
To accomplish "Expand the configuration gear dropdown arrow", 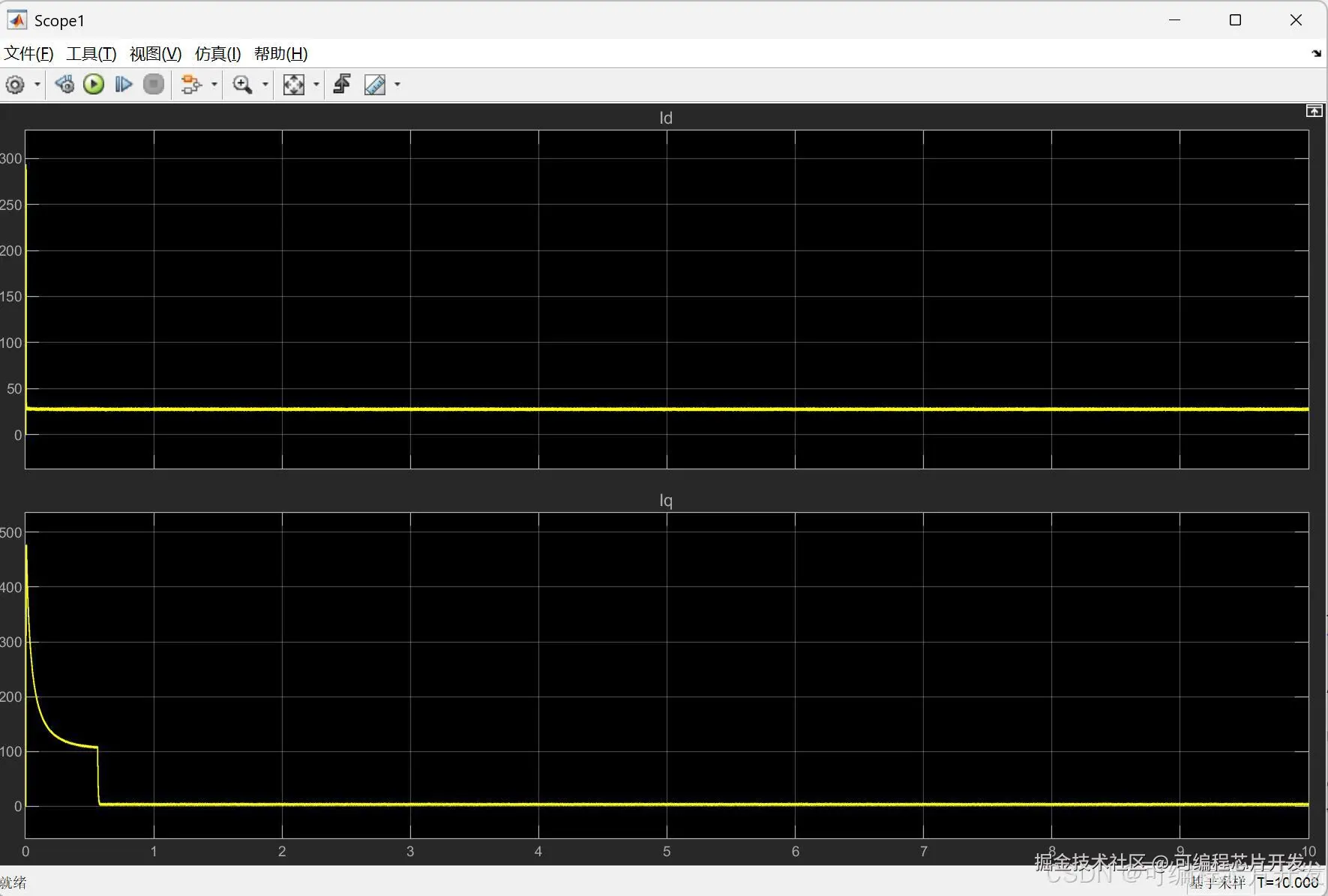I will (37, 85).
